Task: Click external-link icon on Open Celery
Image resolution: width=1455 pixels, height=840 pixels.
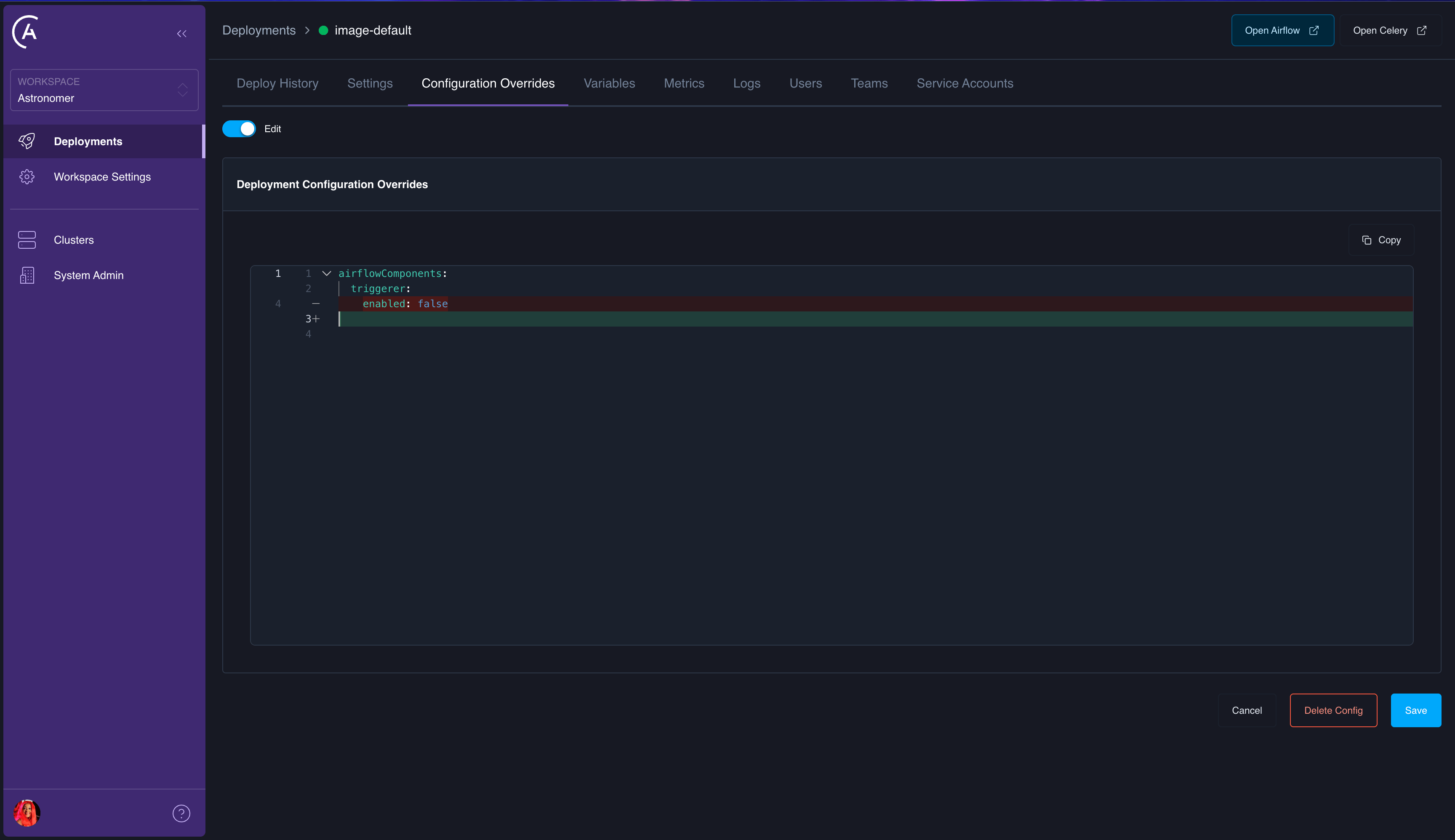Action: coord(1421,31)
